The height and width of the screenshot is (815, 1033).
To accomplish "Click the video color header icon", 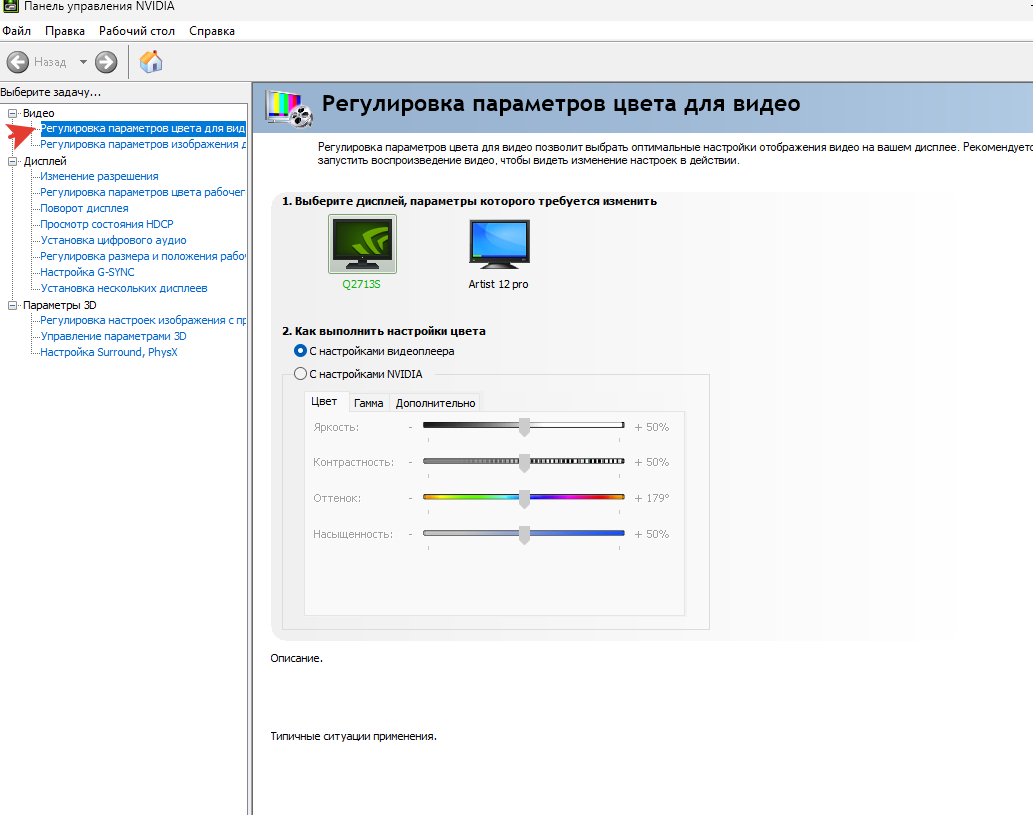I will point(288,107).
